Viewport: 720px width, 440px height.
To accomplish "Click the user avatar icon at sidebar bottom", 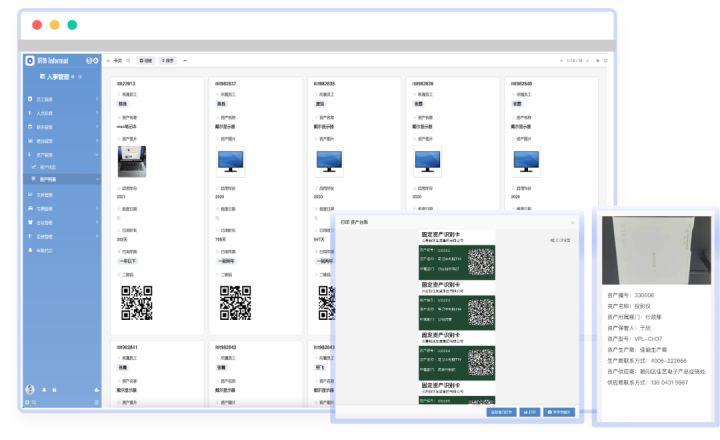I will pos(29,389).
